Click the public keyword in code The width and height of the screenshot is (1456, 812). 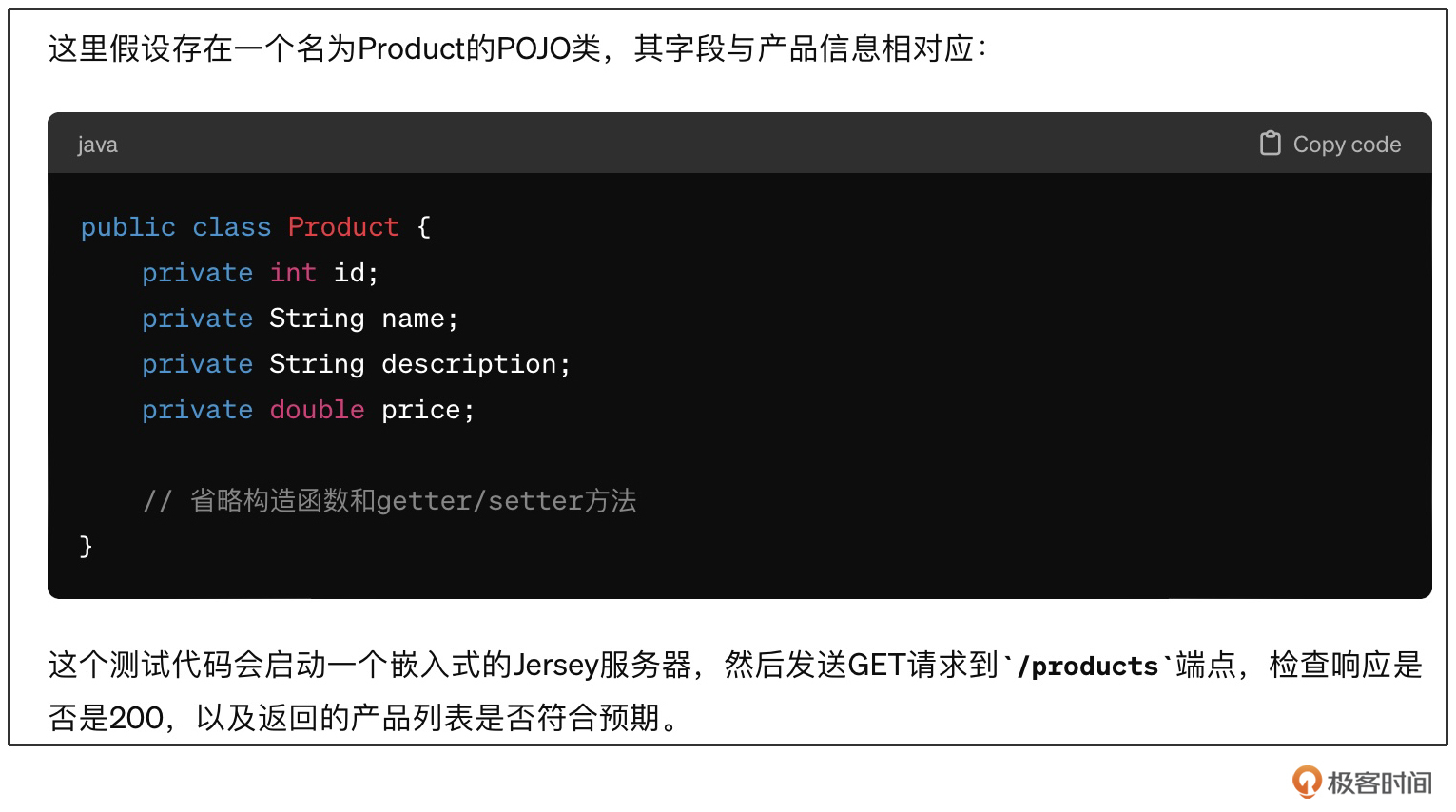[128, 227]
